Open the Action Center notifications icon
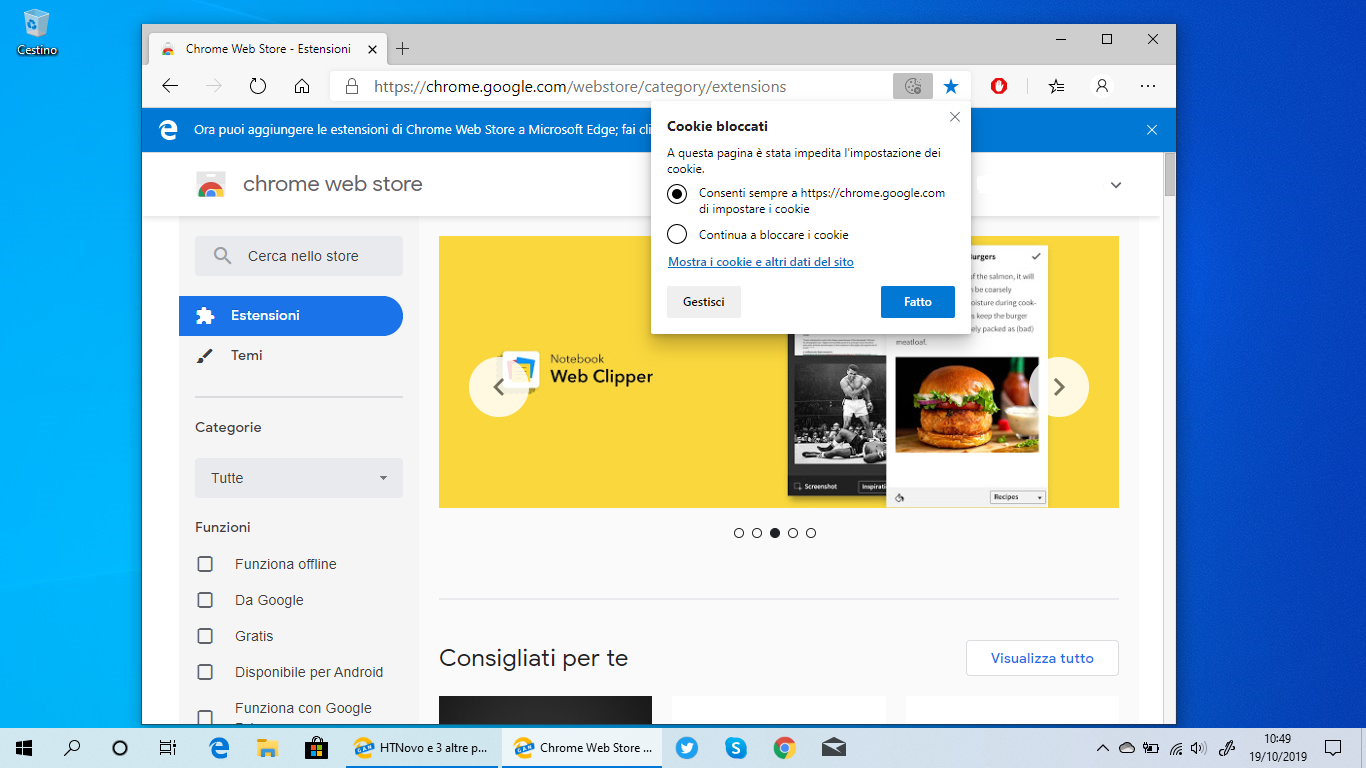Viewport: 1366px width, 768px height. click(x=1333, y=747)
